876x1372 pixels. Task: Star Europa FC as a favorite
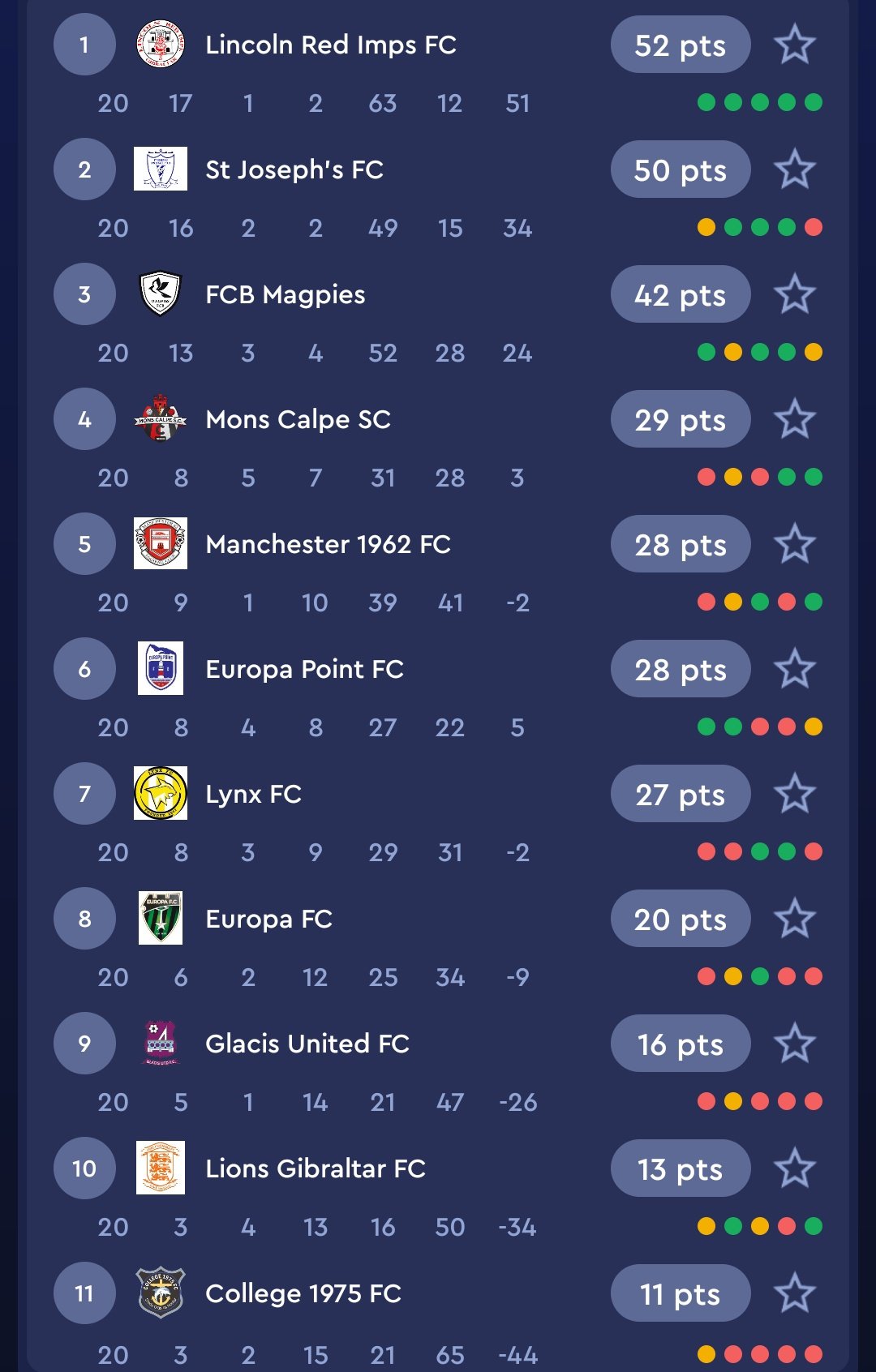pos(794,919)
